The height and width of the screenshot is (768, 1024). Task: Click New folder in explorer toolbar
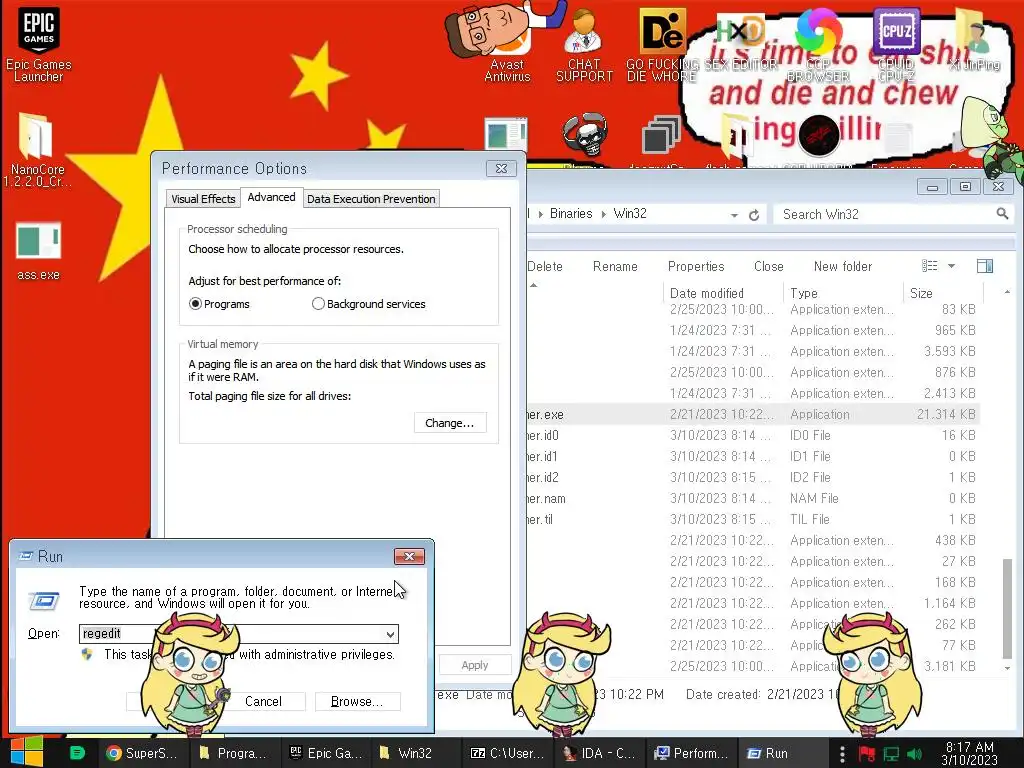point(843,266)
